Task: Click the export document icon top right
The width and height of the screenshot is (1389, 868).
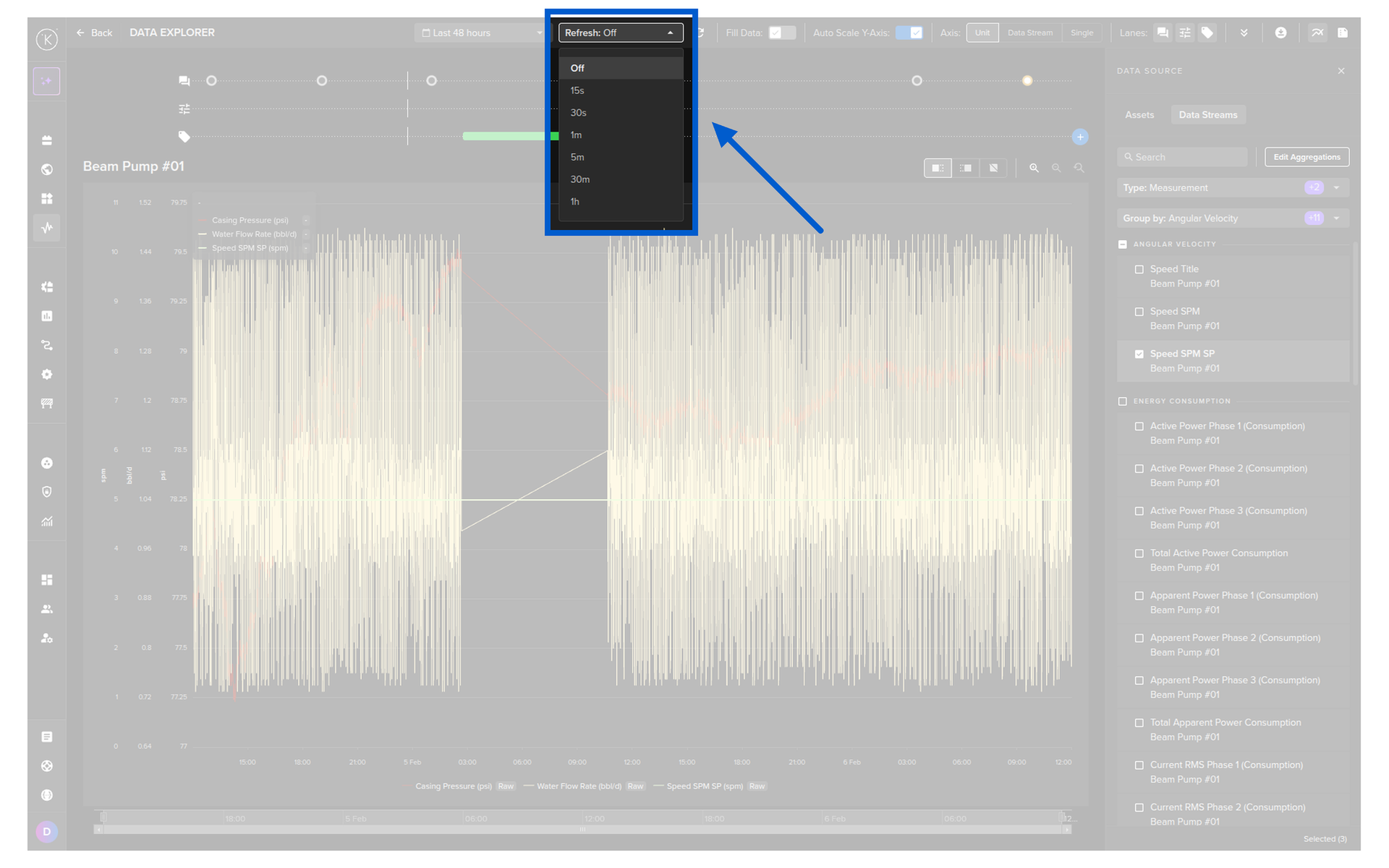Action: 1343,33
